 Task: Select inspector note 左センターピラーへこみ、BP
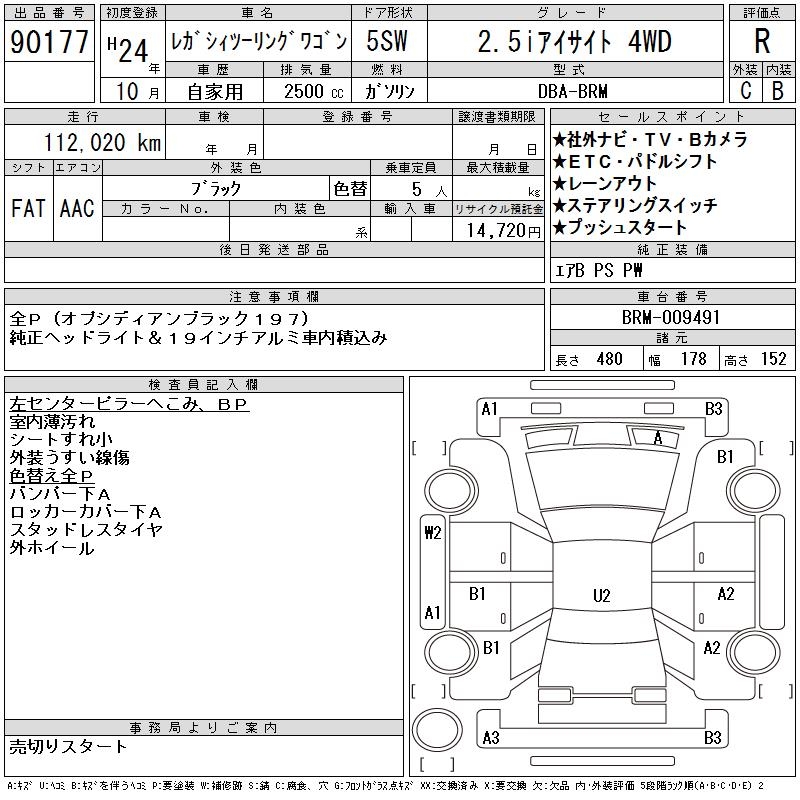click(129, 405)
